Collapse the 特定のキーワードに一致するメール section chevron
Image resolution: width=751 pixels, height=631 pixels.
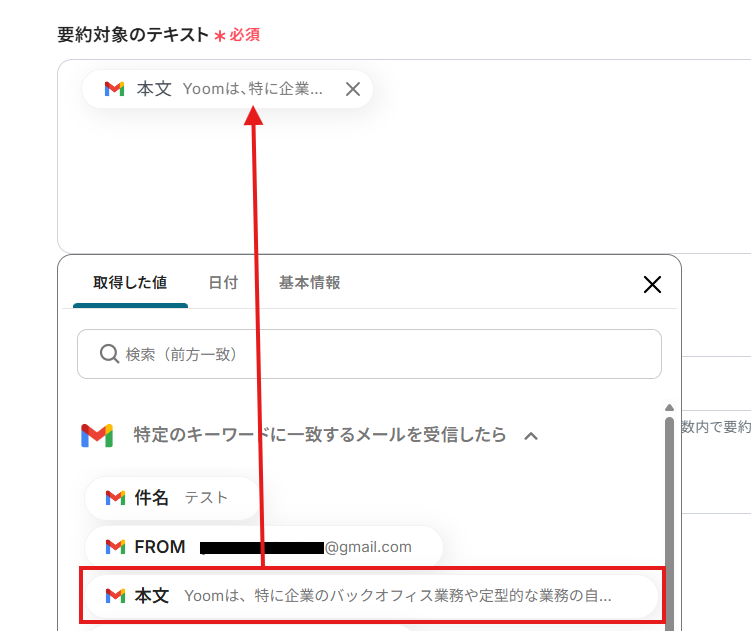click(x=531, y=436)
